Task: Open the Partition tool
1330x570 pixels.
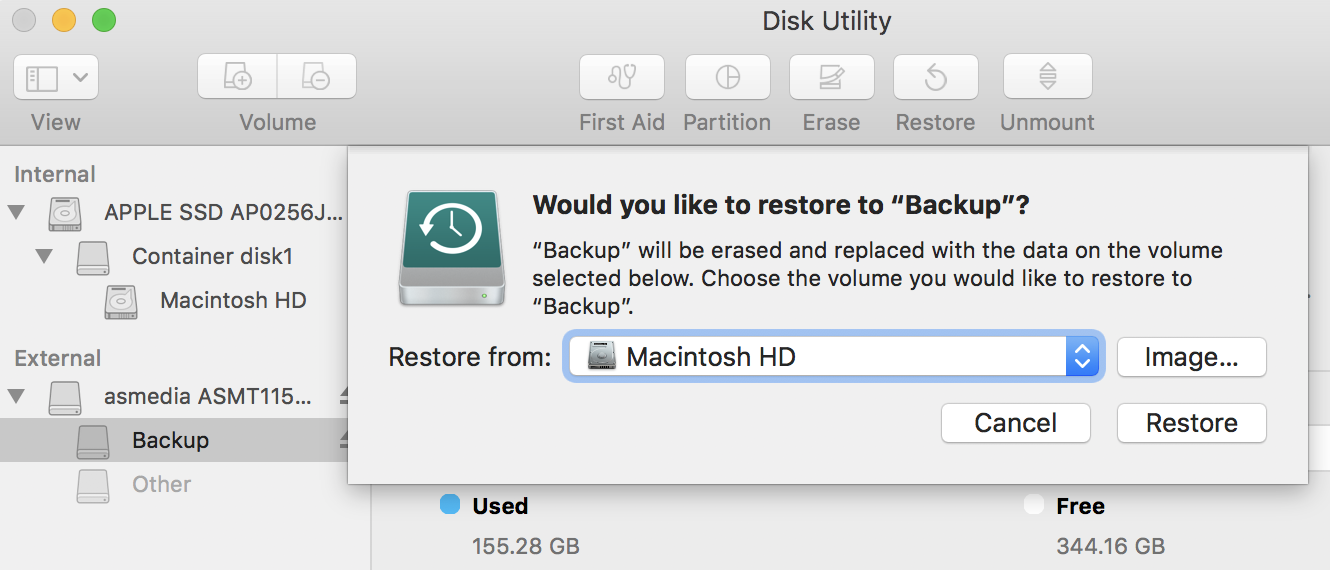Action: click(x=727, y=77)
